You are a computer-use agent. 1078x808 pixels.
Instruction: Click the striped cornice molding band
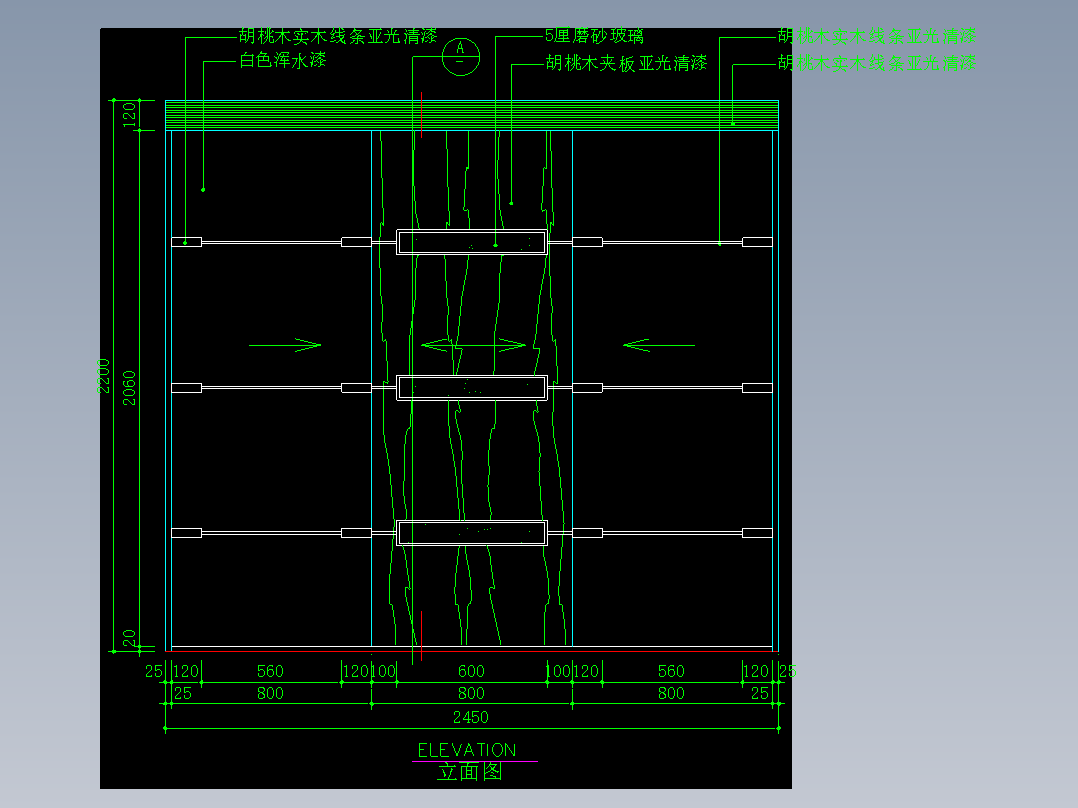(472, 115)
